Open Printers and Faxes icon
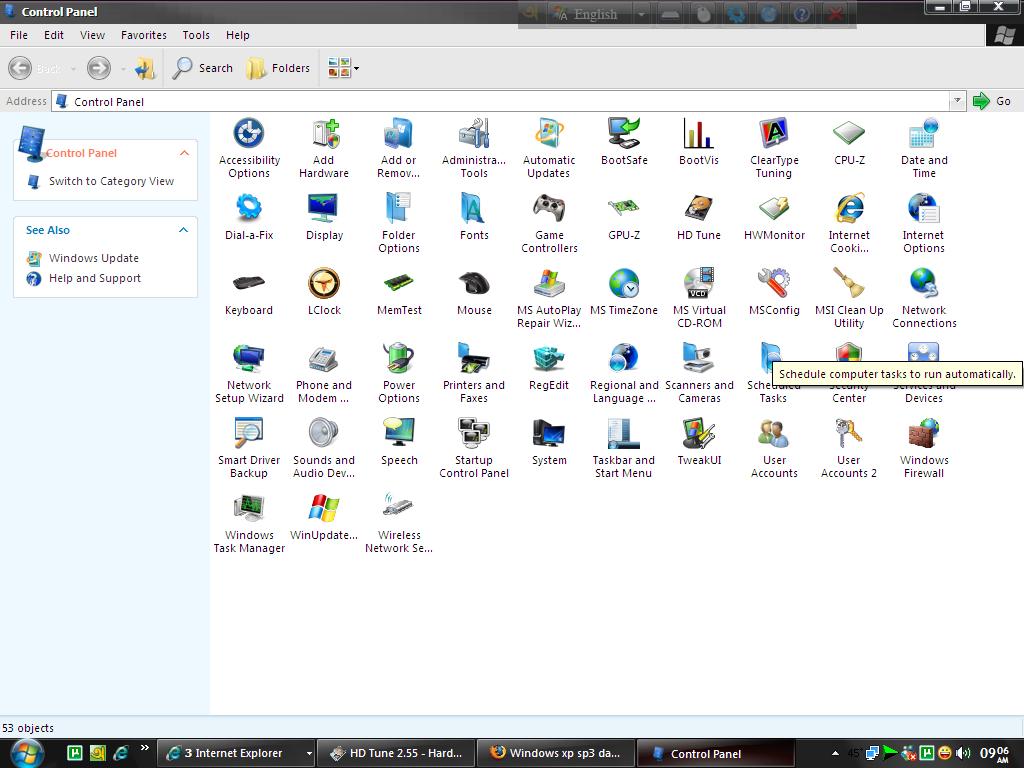Viewport: 1024px width, 768px height. tap(473, 359)
